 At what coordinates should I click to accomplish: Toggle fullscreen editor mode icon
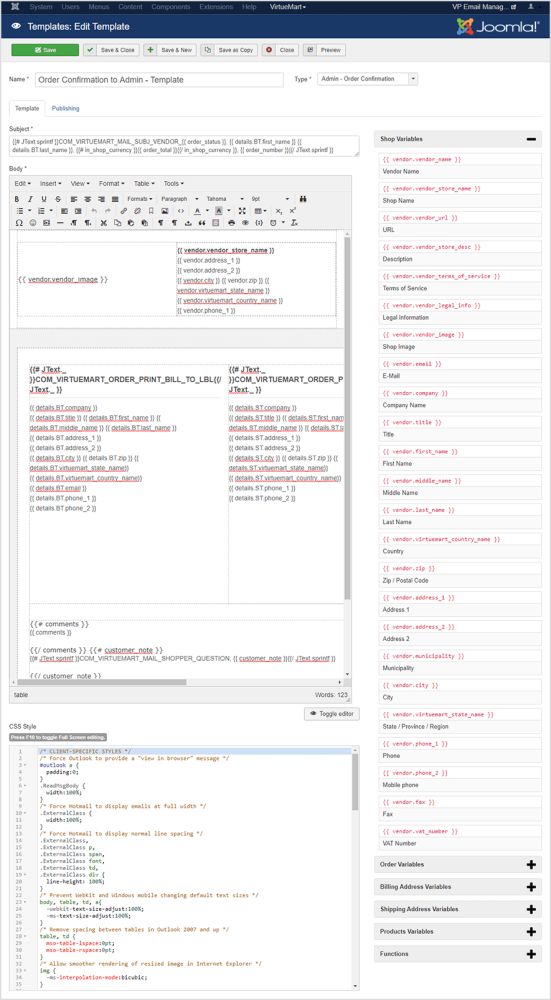(x=242, y=210)
